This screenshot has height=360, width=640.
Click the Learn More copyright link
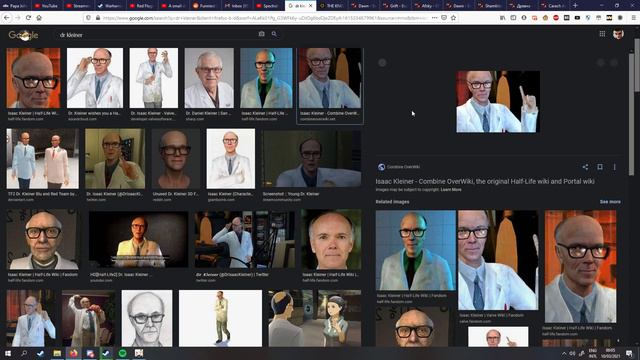[451, 190]
